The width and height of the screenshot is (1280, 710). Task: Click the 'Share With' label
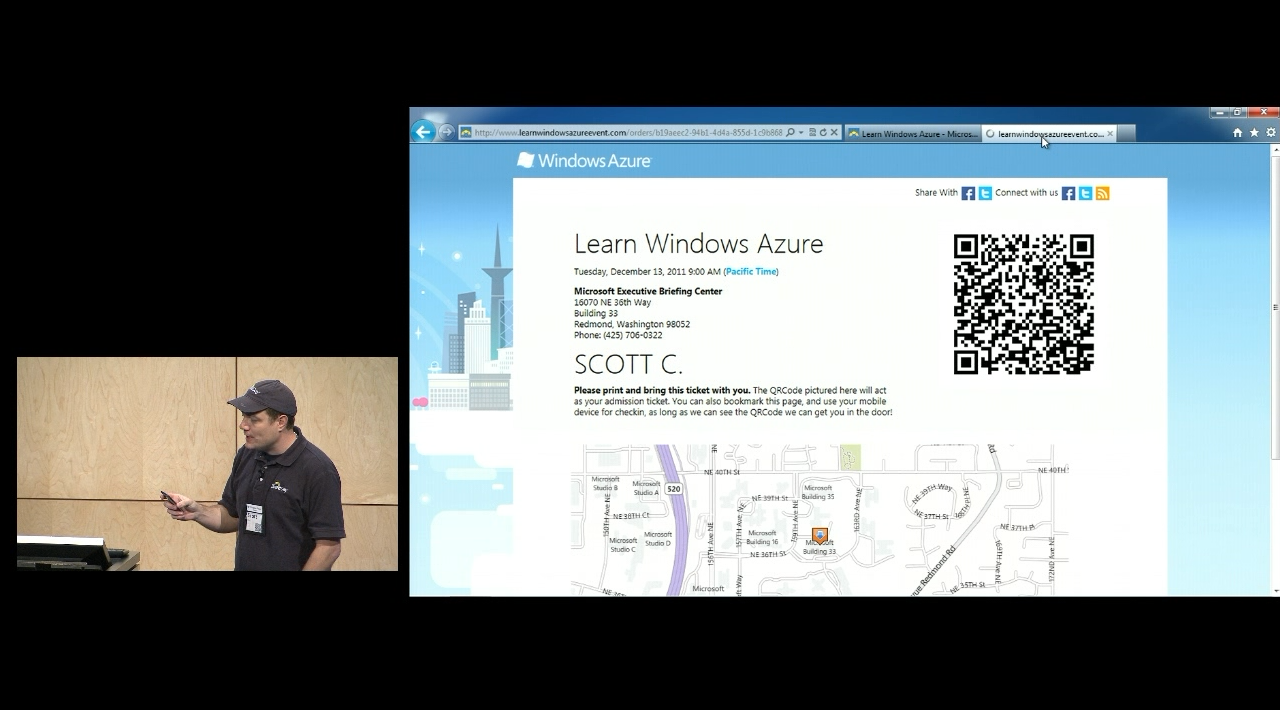coord(936,193)
